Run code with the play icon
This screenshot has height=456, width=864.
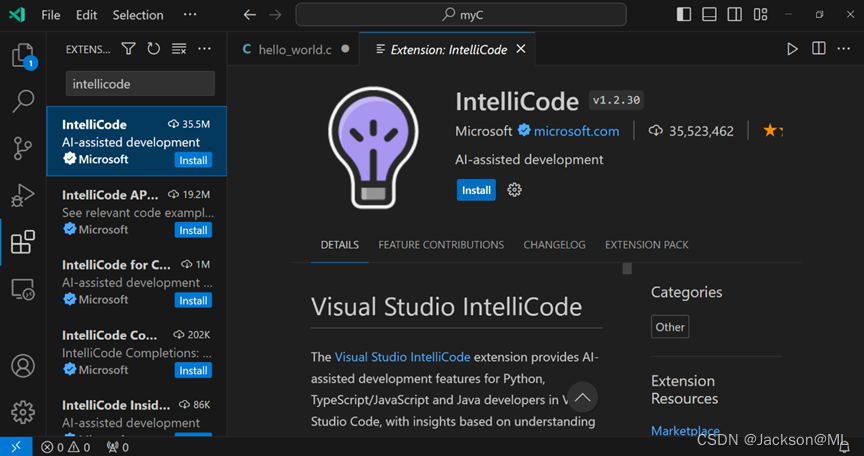(x=792, y=49)
